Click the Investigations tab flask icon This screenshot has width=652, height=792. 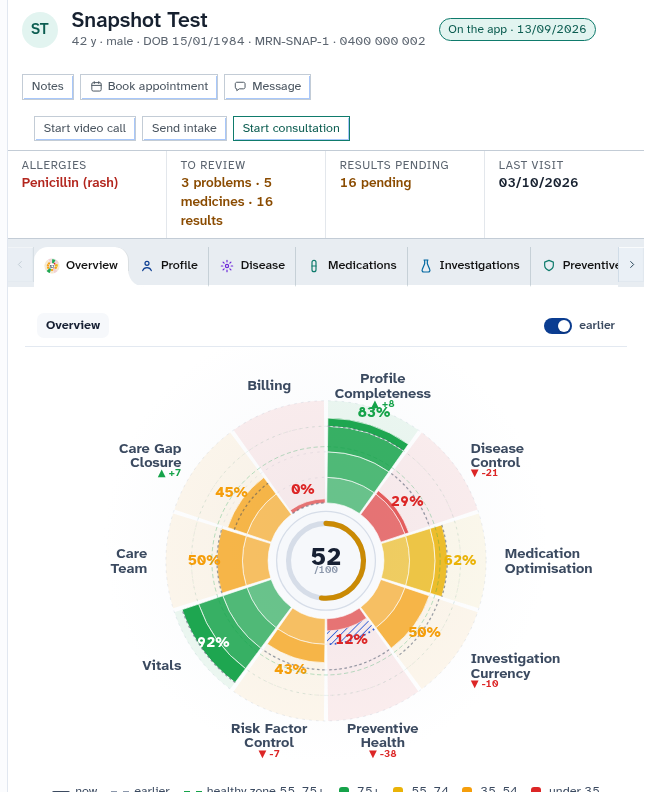[426, 266]
